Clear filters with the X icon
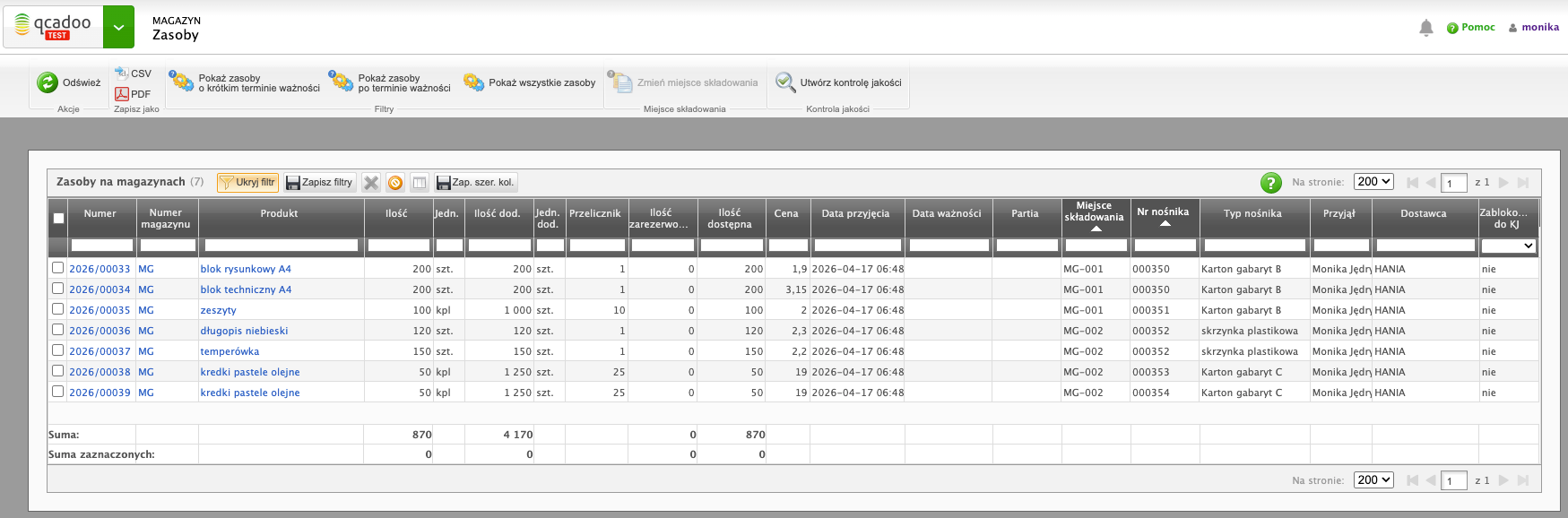 click(x=371, y=183)
